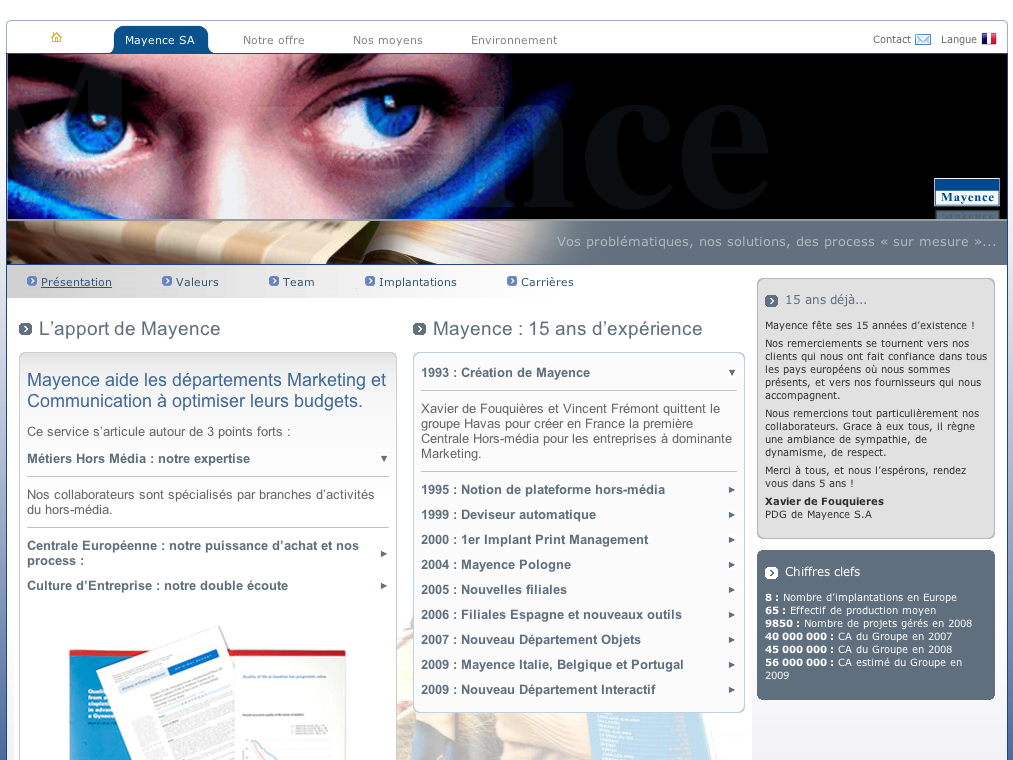Screen dimensions: 1013x760
Task: Click the arrow icon before "L'apport de Mayence"
Action: coord(24,328)
